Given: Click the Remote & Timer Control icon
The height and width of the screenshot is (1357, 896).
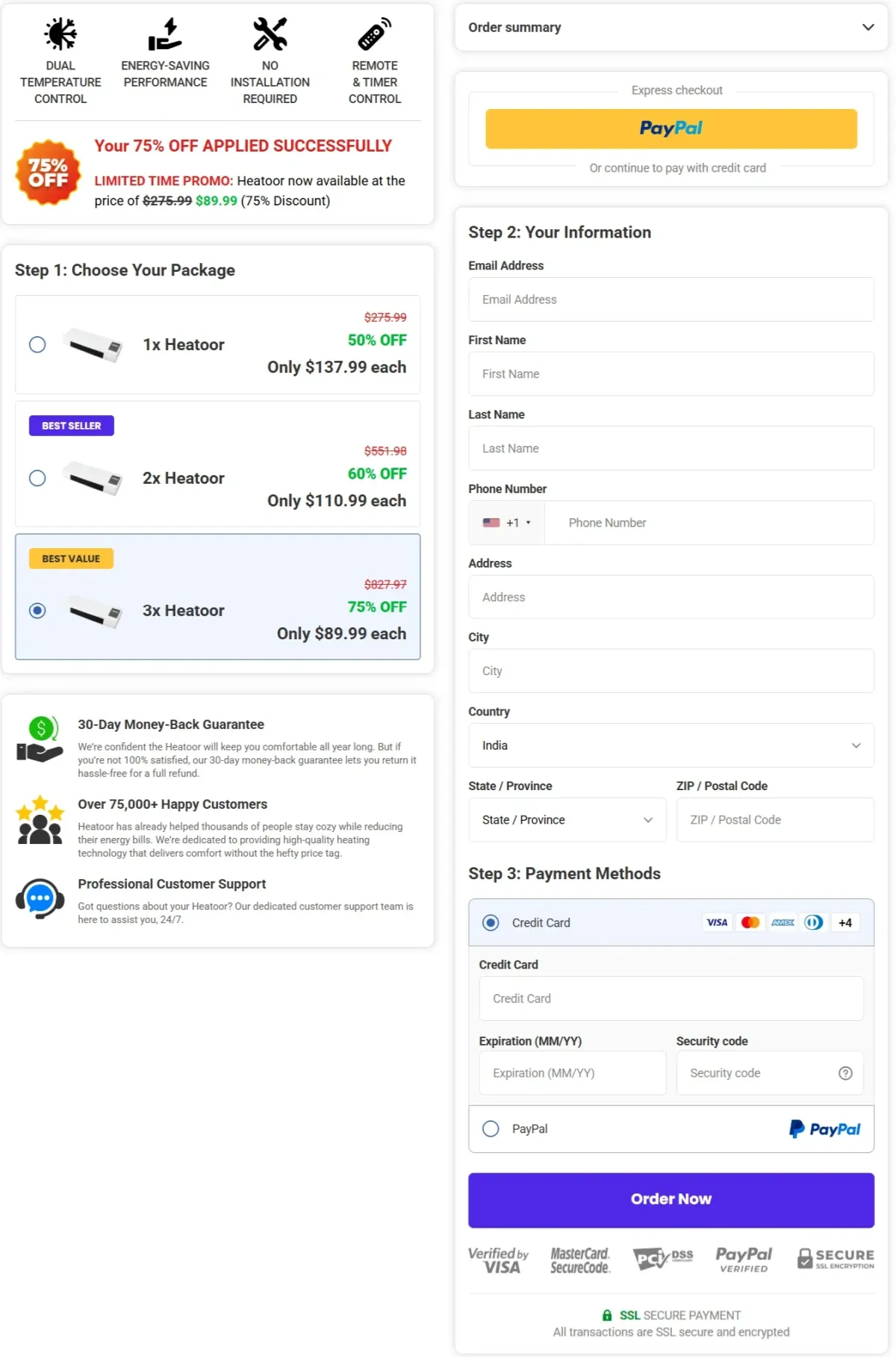Looking at the screenshot, I should (374, 34).
